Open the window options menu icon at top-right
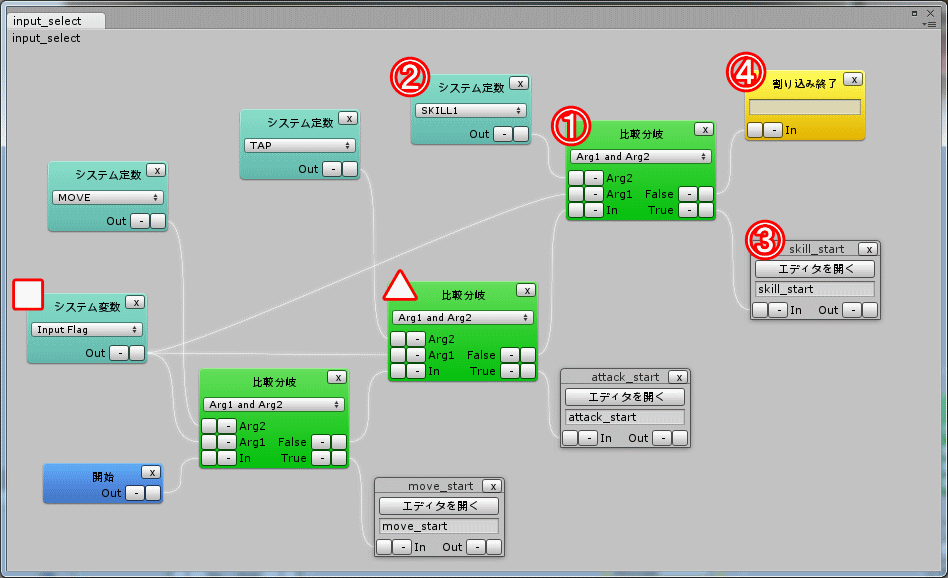 pos(930,24)
